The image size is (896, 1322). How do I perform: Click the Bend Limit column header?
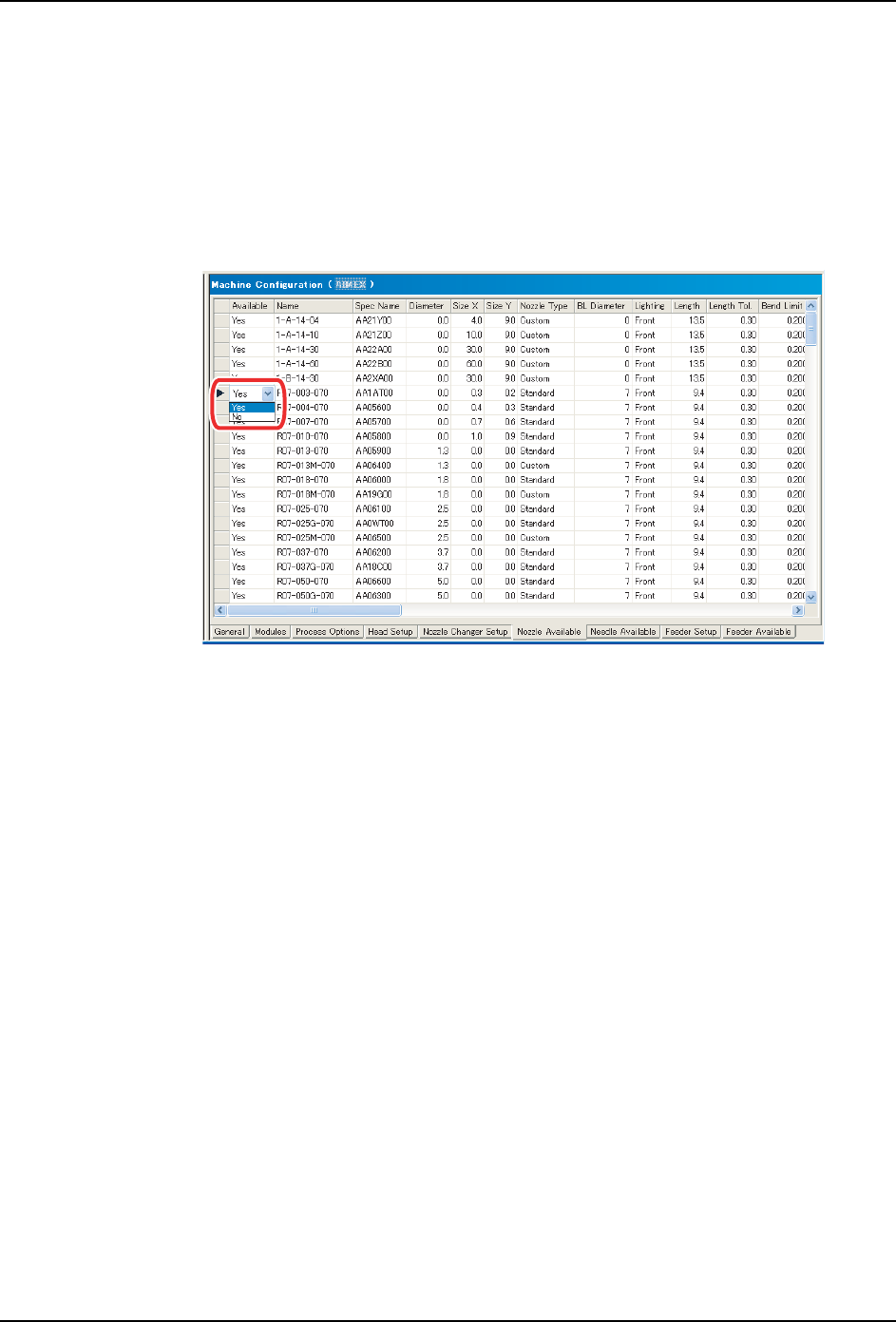[x=782, y=306]
